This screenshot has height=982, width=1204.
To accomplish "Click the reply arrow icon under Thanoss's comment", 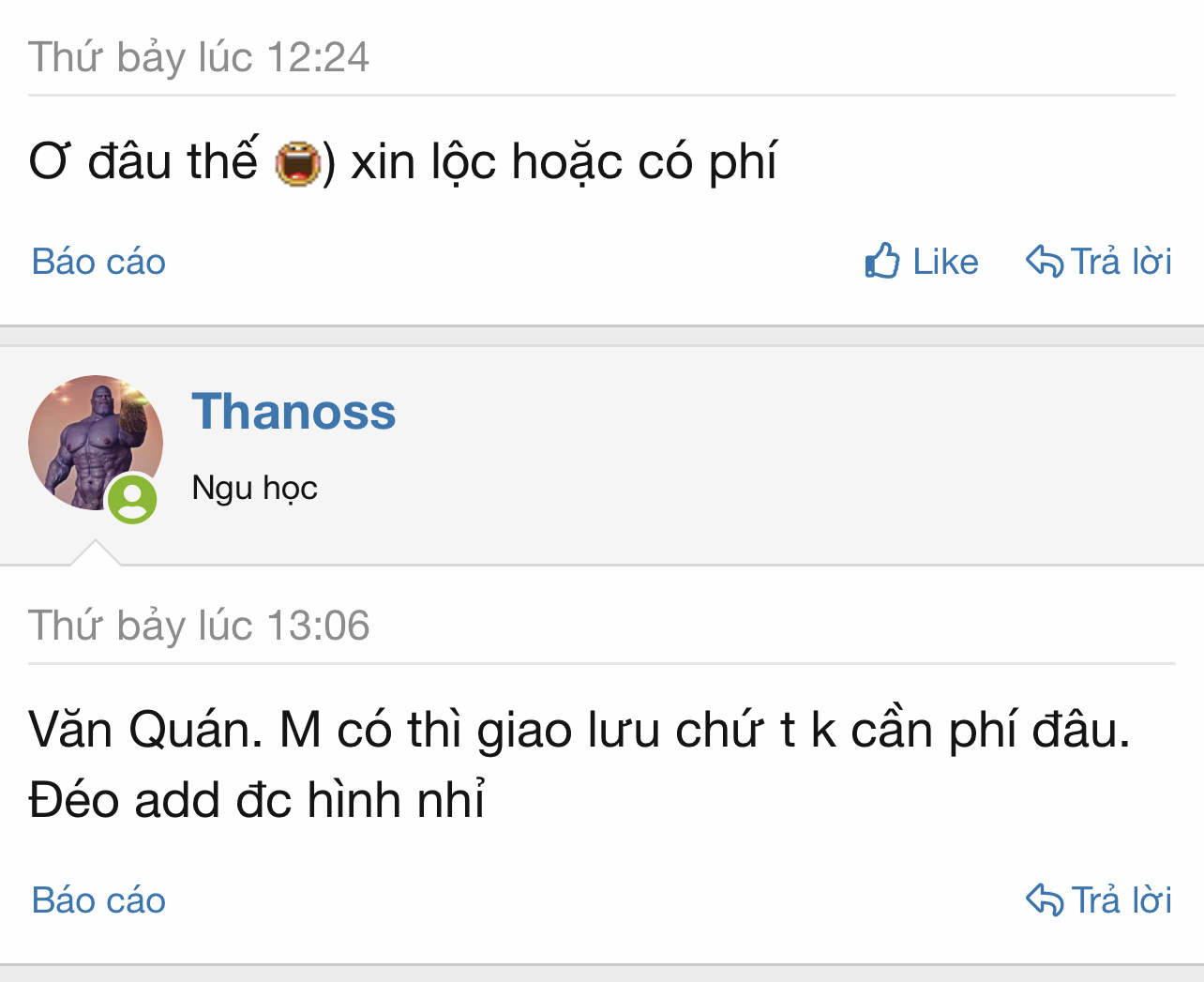I will (1044, 899).
